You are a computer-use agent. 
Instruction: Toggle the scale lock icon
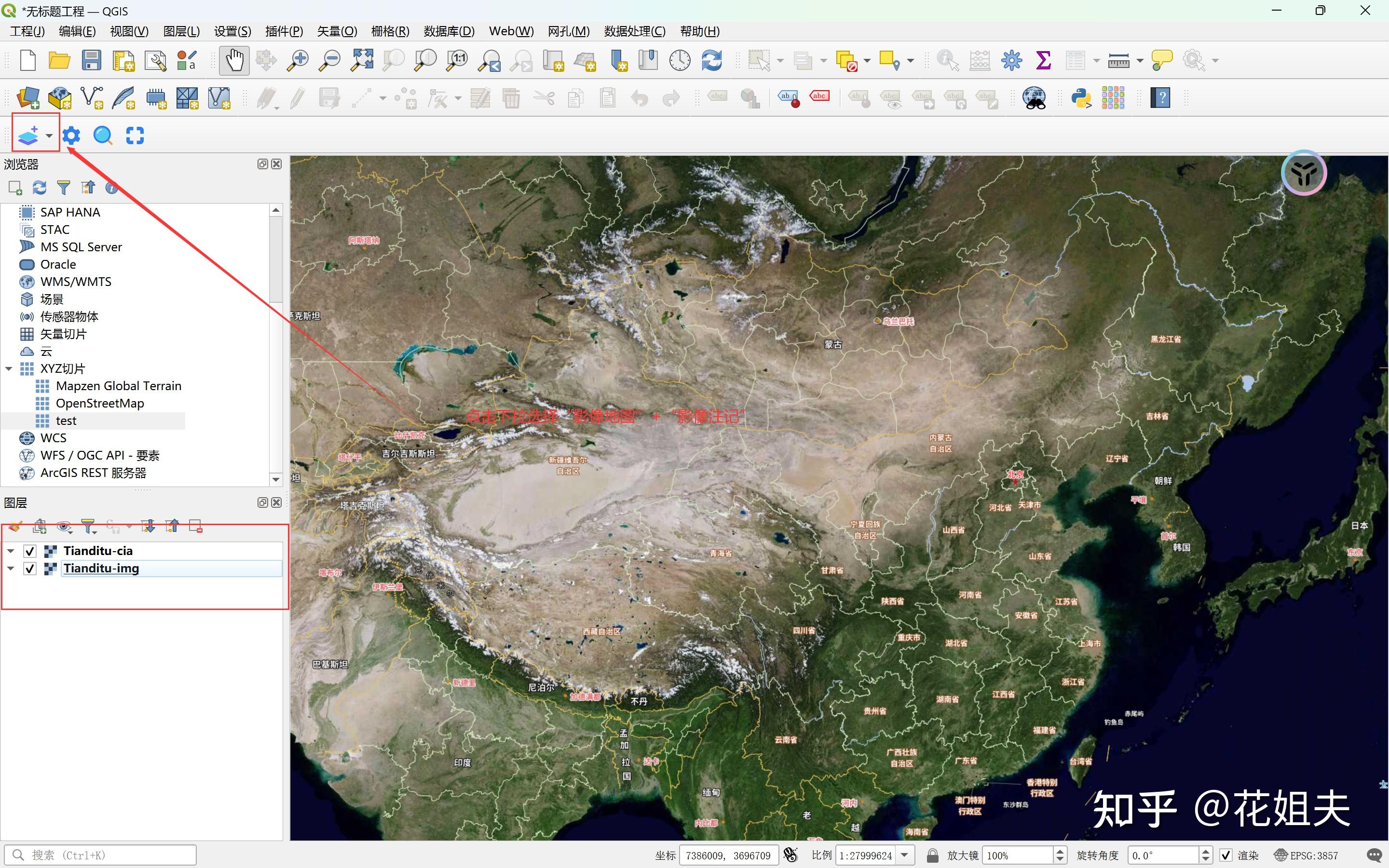coord(933,855)
